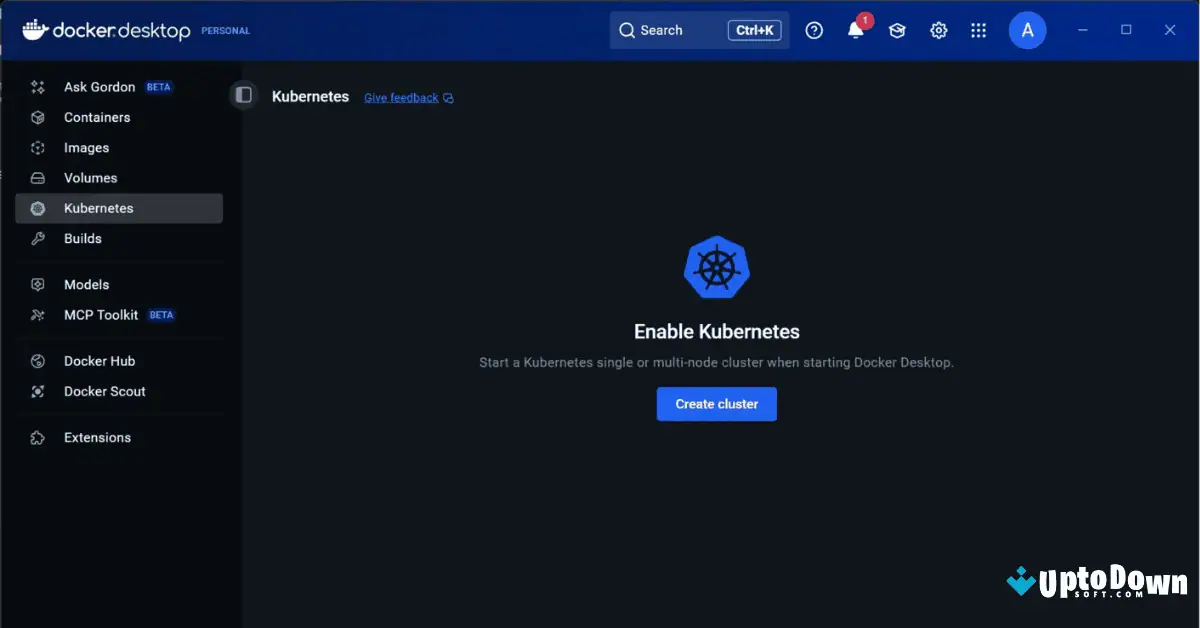The image size is (1200, 628).
Task: Collapse the sidebar with the panel toggle
Action: point(243,94)
